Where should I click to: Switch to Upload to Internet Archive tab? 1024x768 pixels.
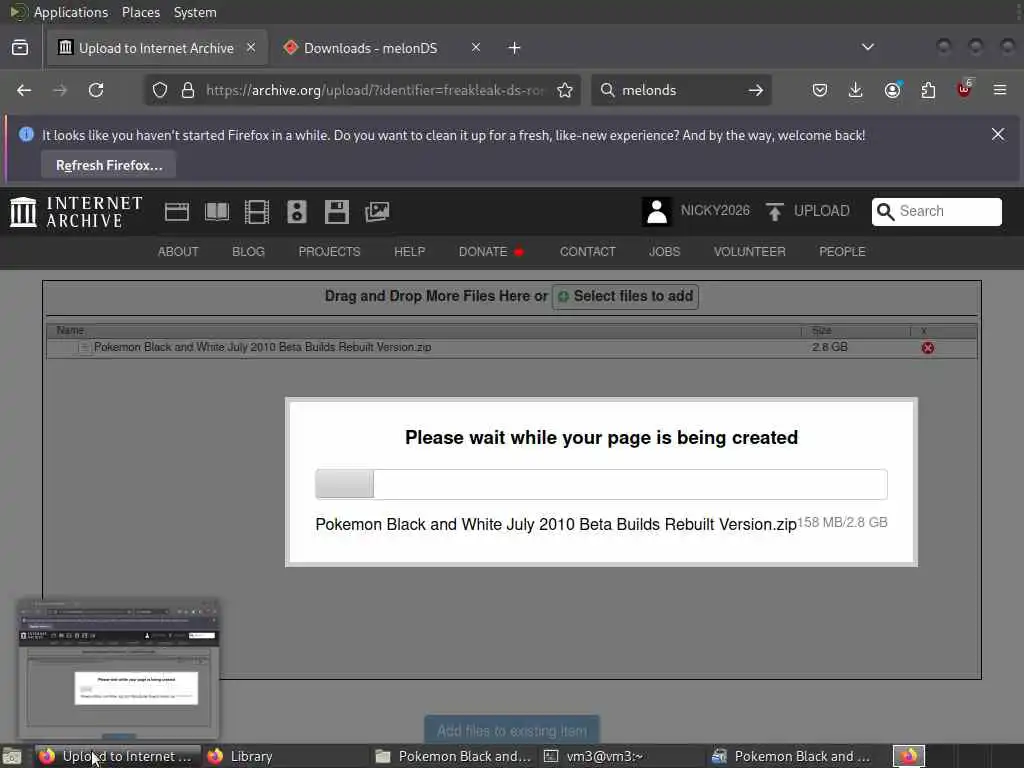157,48
